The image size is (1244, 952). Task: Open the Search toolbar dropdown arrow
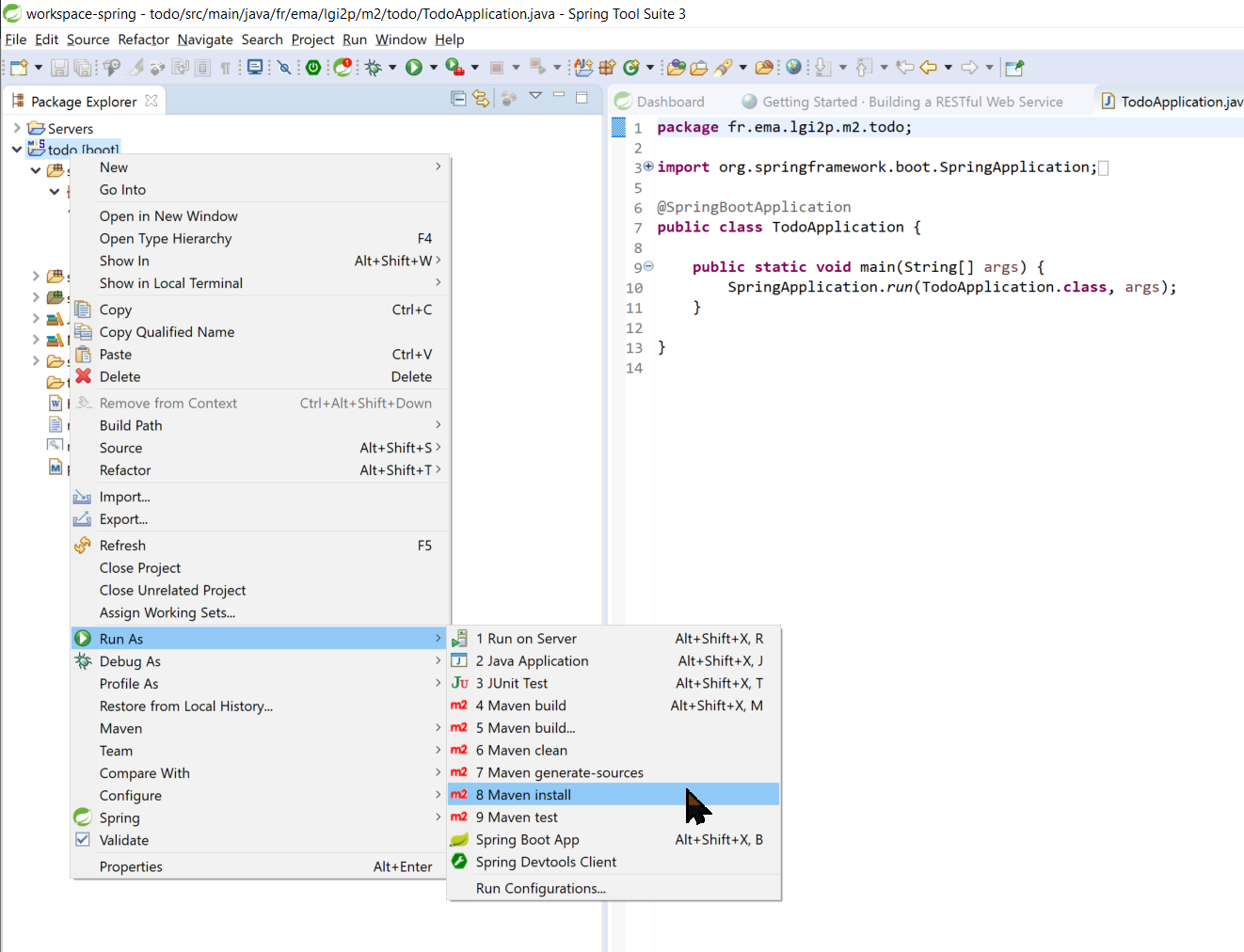tap(743, 68)
